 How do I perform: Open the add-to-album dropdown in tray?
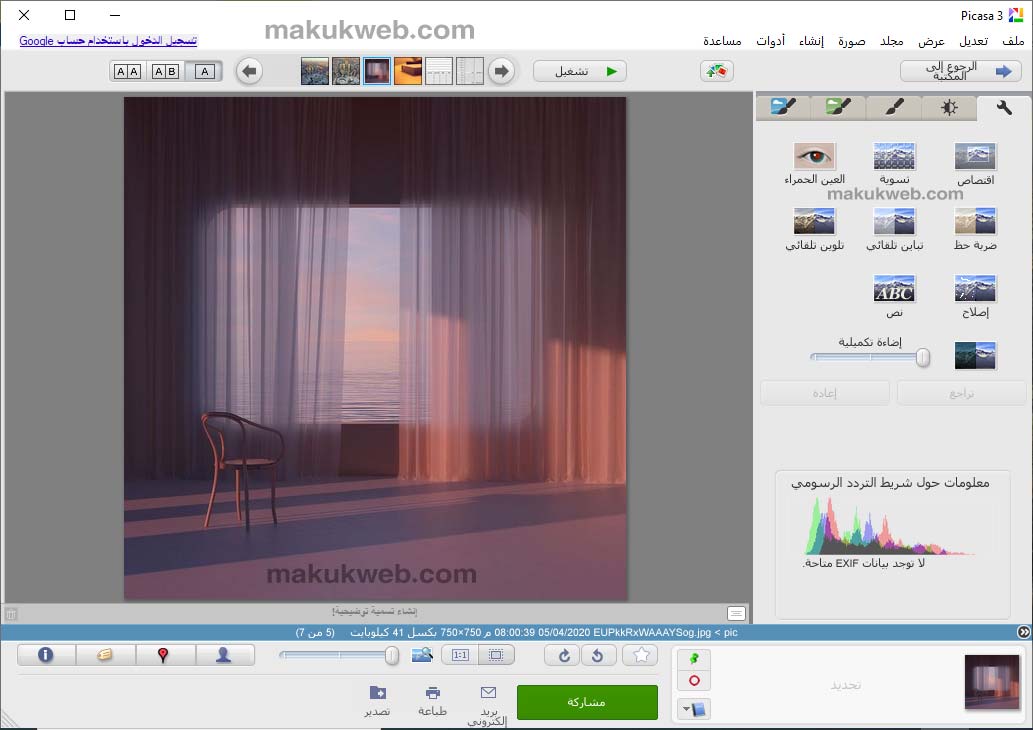pos(694,709)
